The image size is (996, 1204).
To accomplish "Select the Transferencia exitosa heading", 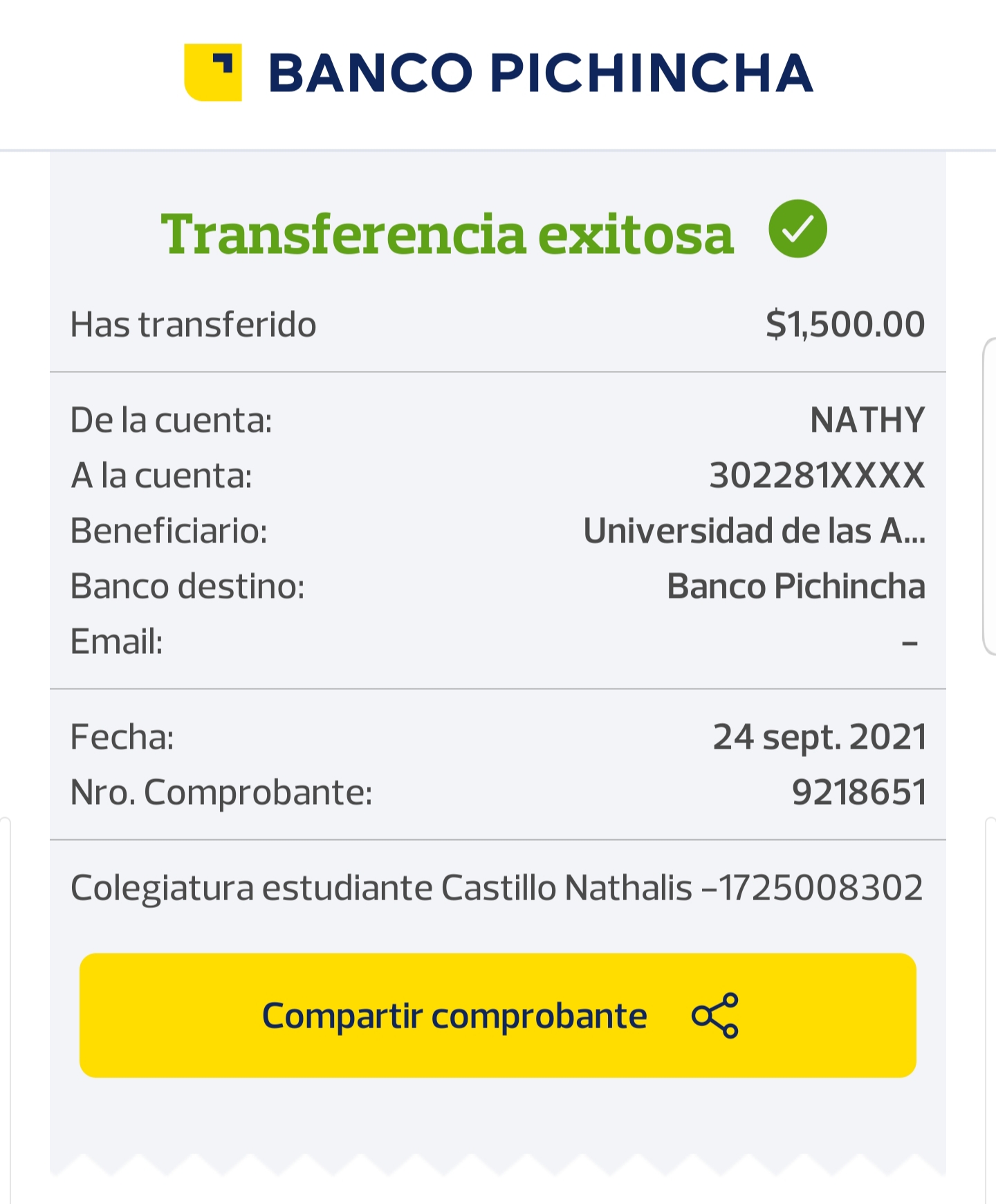I will (x=447, y=234).
